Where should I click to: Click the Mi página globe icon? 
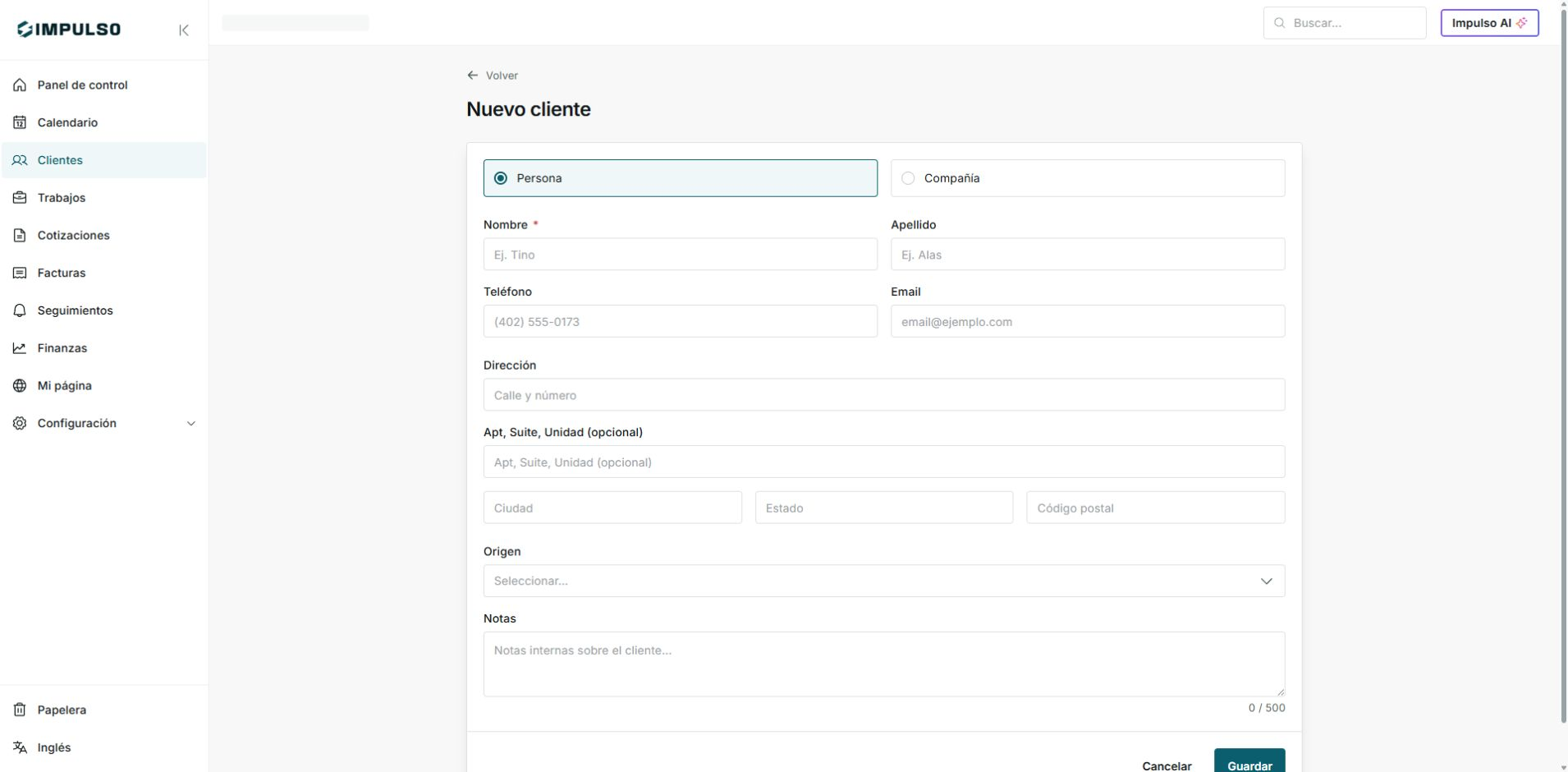click(x=20, y=386)
